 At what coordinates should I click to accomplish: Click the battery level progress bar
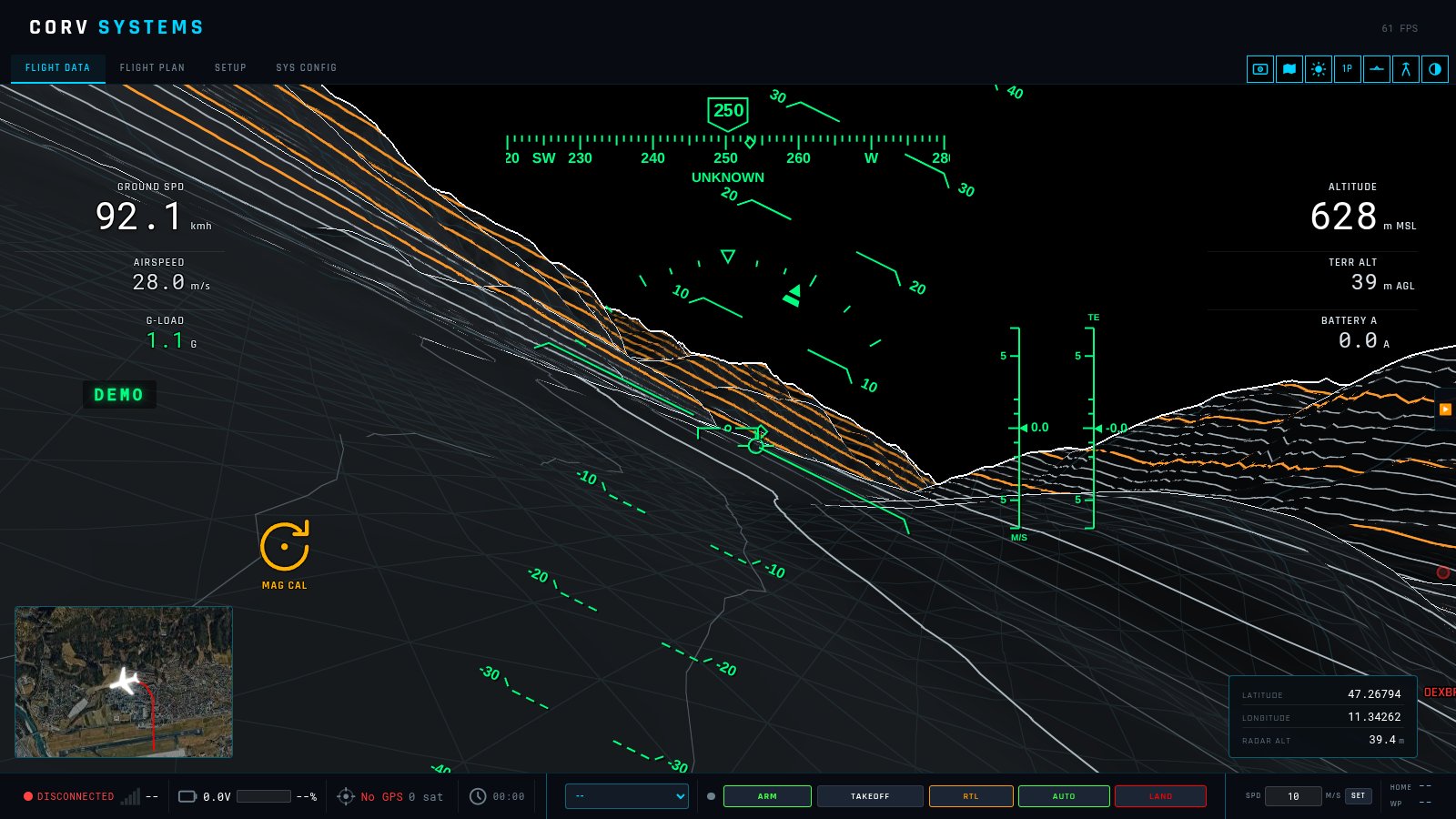pos(264,796)
